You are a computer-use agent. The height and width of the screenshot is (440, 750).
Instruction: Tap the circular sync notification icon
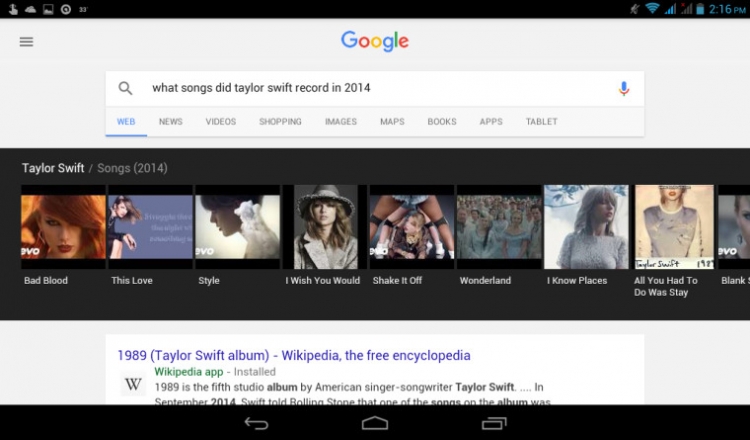[x=66, y=9]
